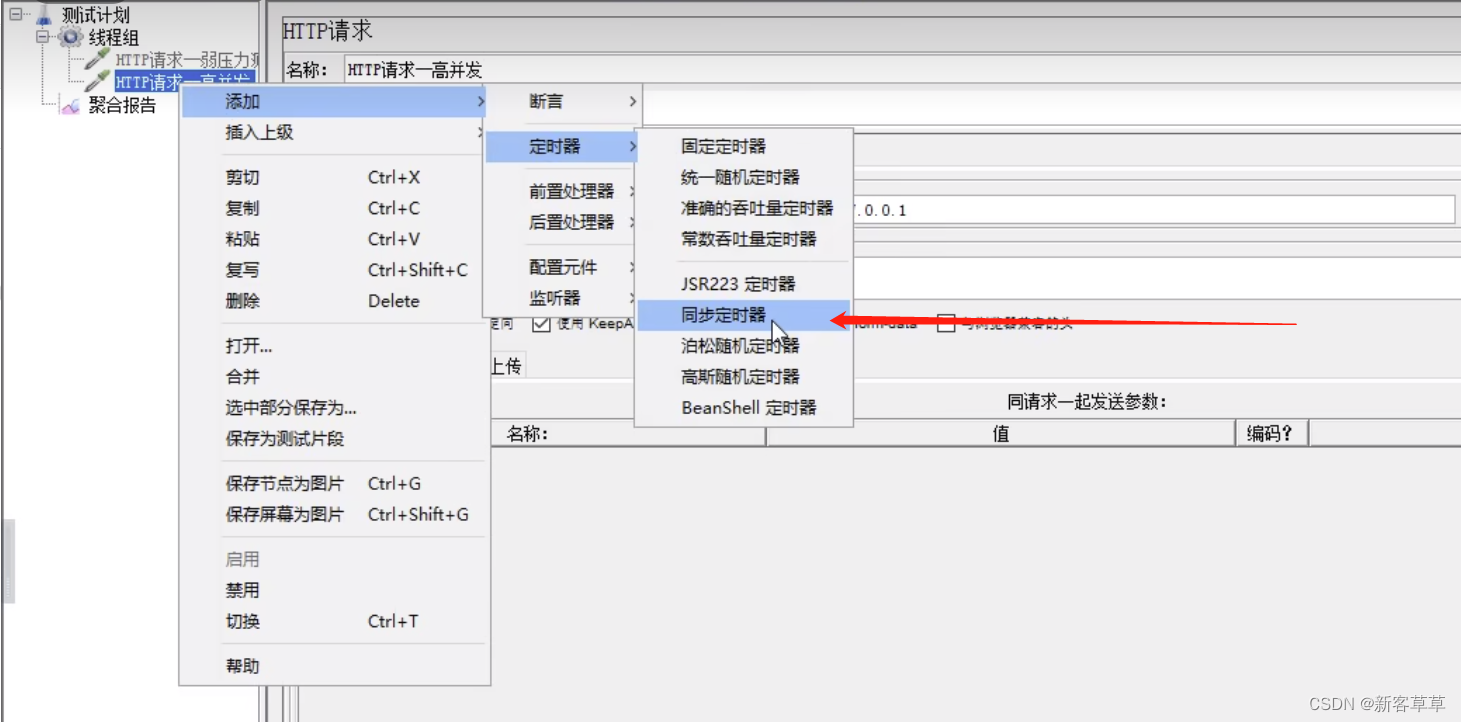
Task: Choose 打开... from the context menu
Action: pyautogui.click(x=334, y=346)
